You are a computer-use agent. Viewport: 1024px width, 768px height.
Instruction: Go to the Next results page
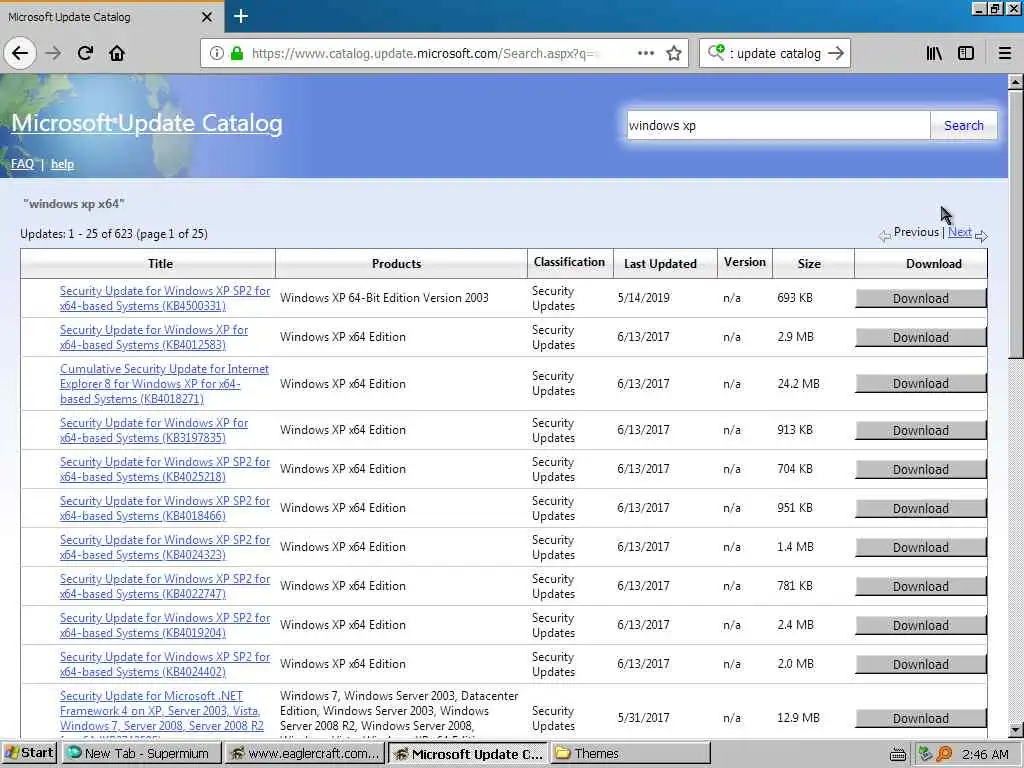click(x=959, y=232)
